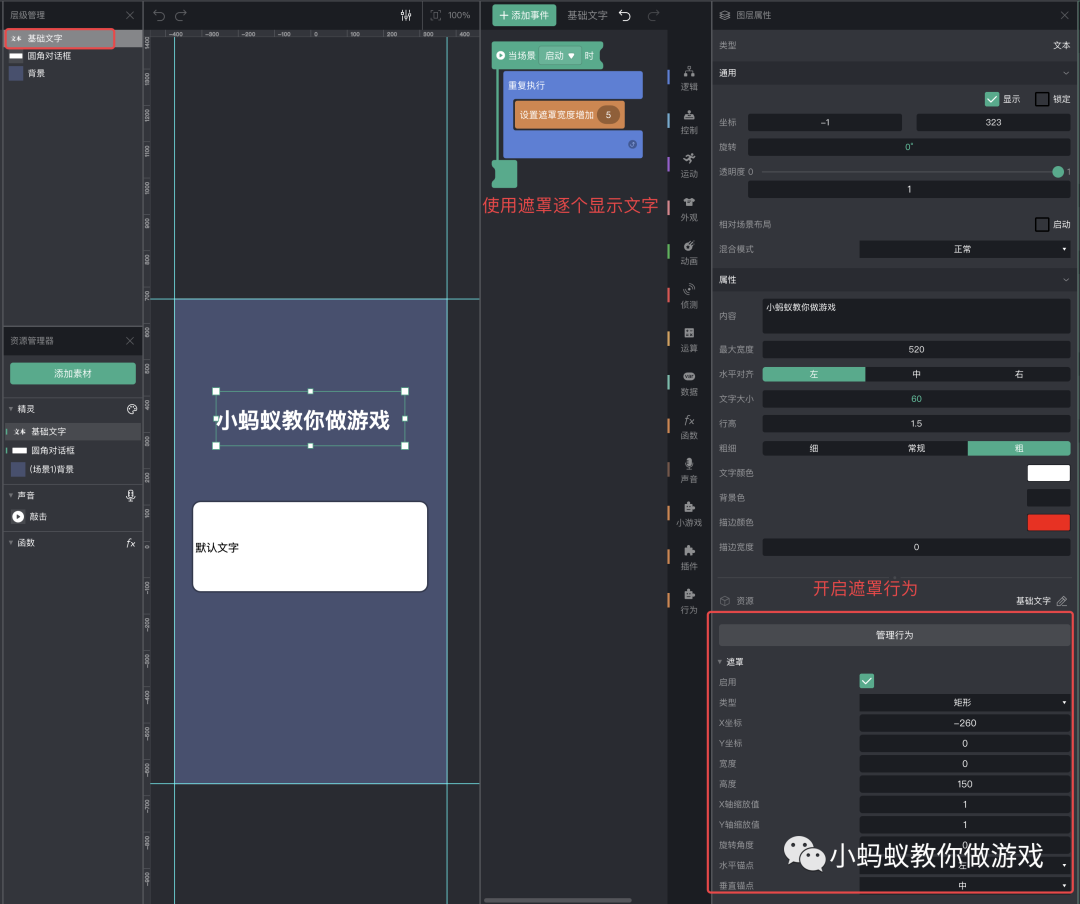Enable the 相对场景布局 启动 checkbox
The height and width of the screenshot is (904, 1080).
(x=1042, y=224)
